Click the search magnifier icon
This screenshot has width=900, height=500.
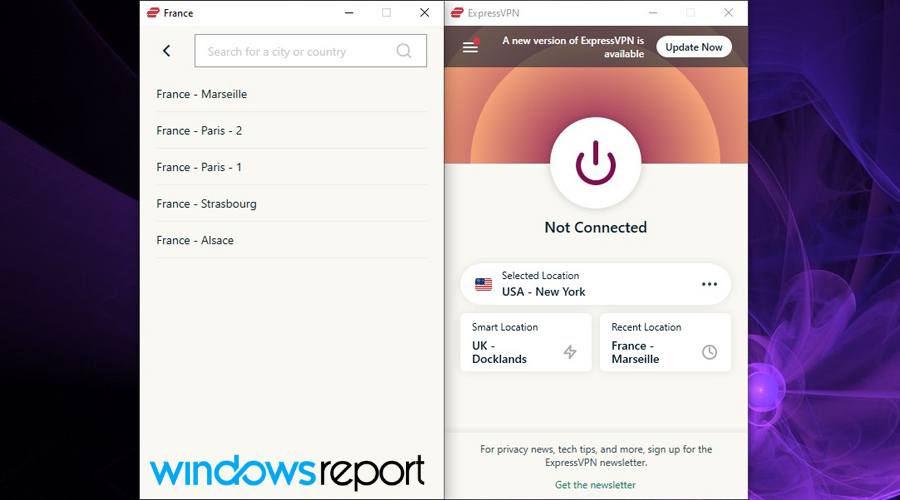pyautogui.click(x=404, y=51)
